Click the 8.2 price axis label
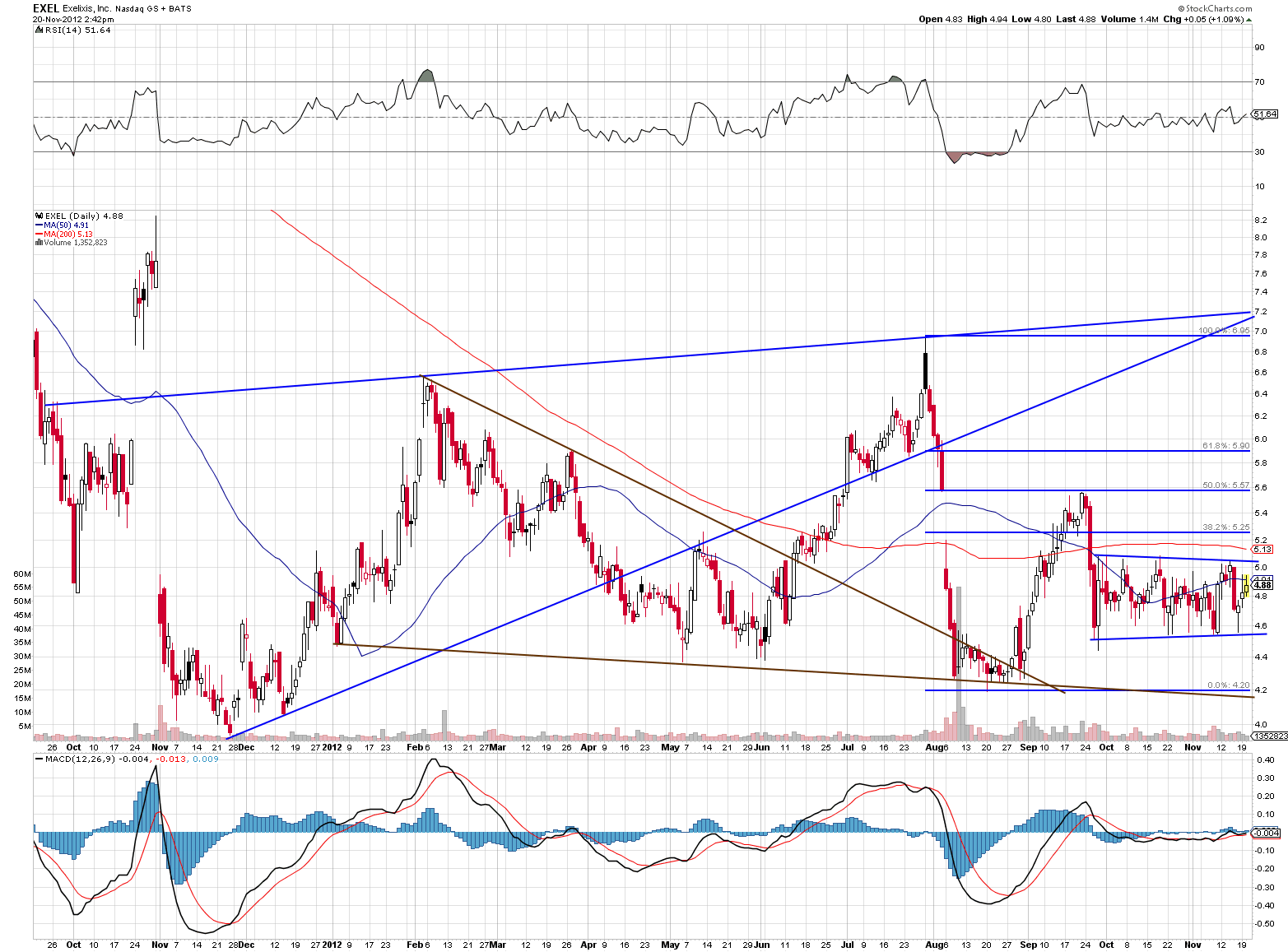This screenshot has width=1288, height=952. pos(1260,221)
